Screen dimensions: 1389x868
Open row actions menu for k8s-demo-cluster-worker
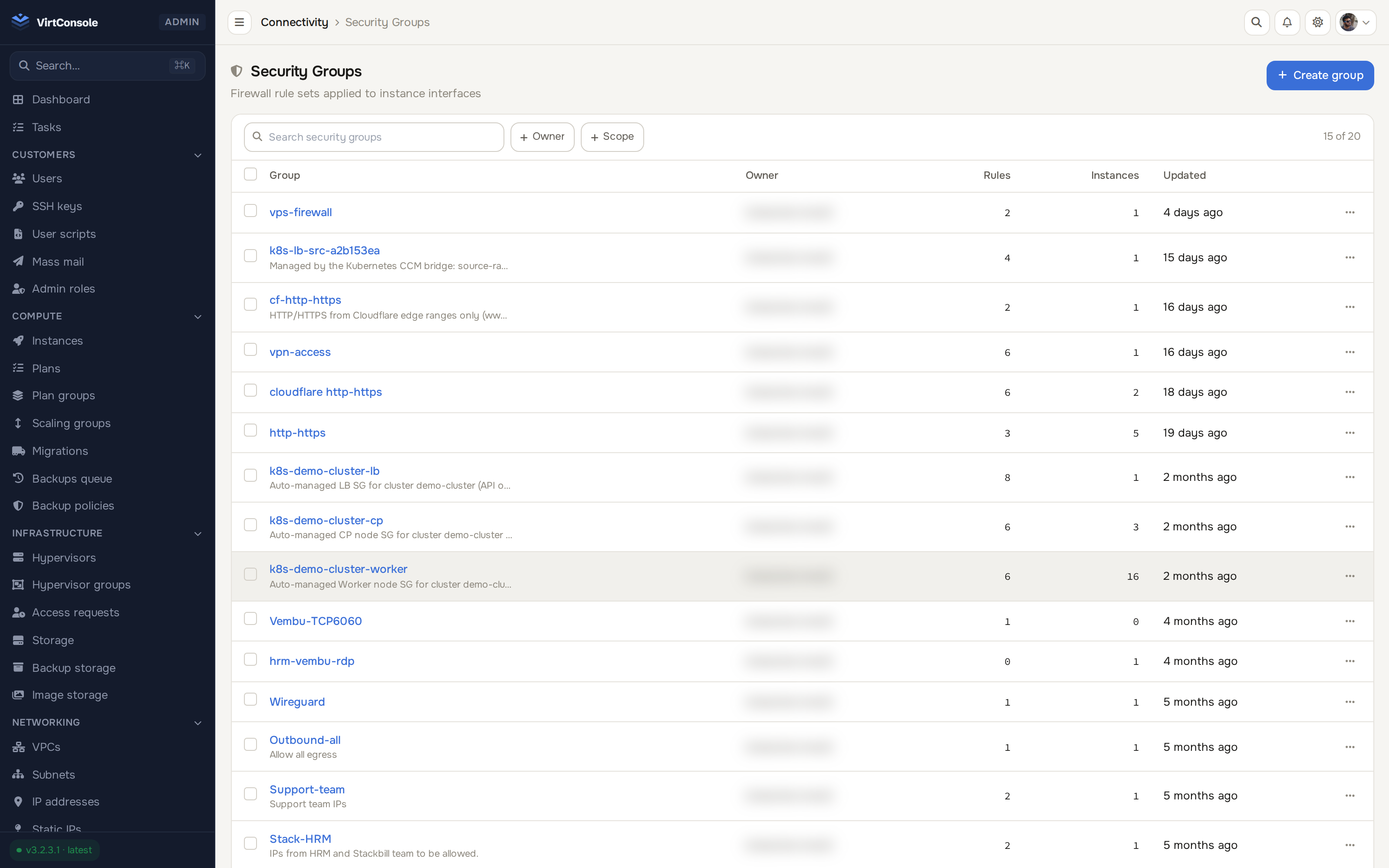1350,576
